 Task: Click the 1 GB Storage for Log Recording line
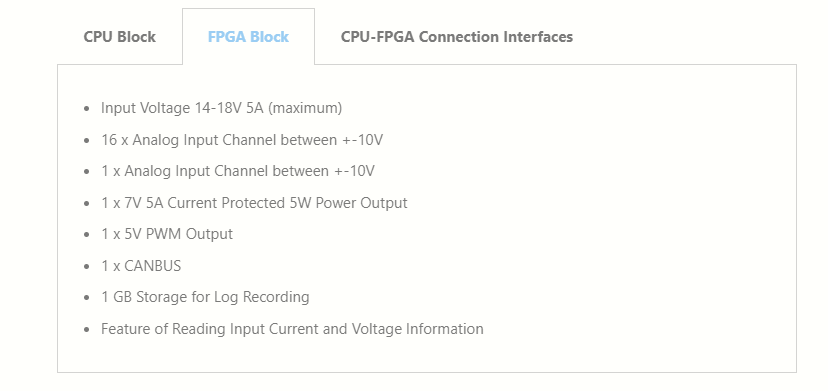pos(205,297)
